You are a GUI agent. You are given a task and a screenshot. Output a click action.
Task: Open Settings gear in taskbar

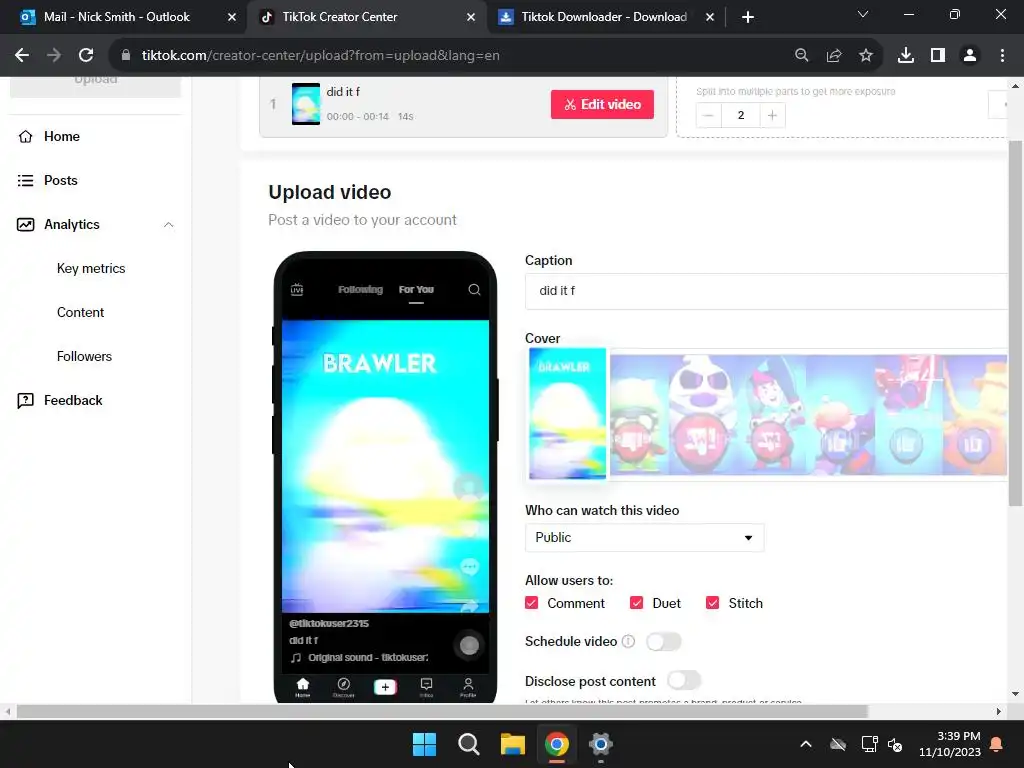click(601, 744)
